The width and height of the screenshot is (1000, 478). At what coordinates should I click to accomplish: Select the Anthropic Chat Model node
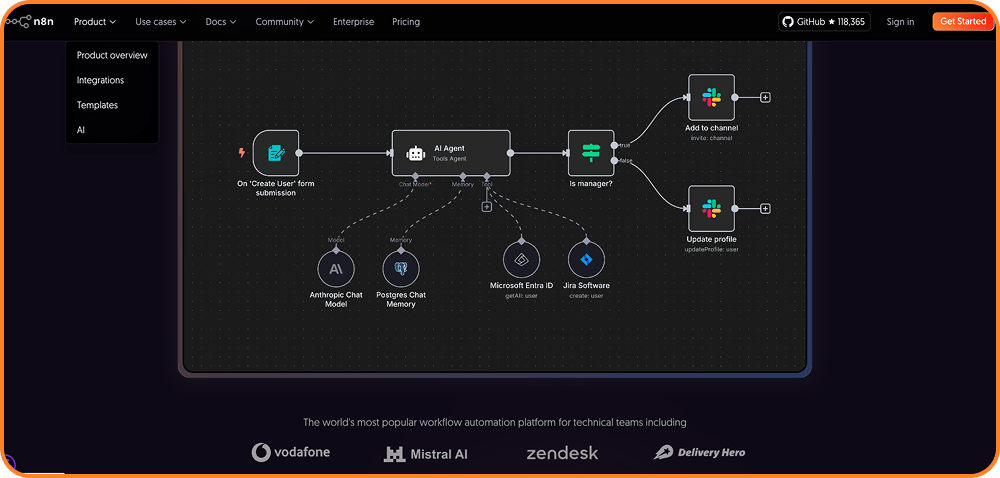tap(336, 269)
